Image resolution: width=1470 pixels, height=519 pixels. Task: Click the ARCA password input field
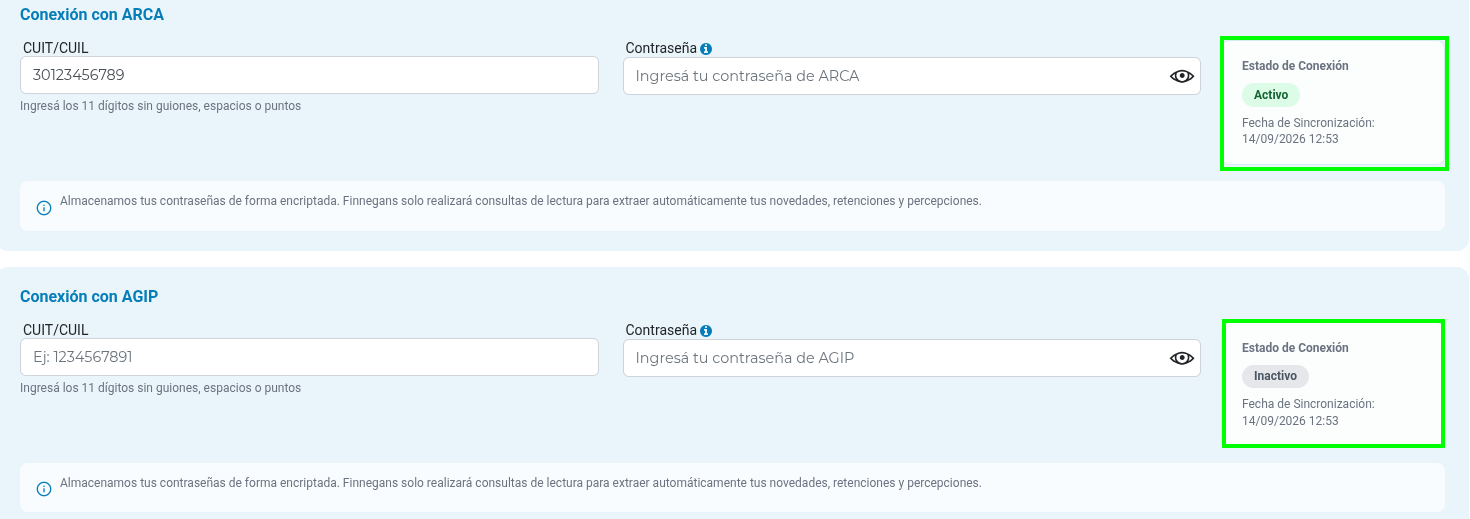click(x=912, y=76)
